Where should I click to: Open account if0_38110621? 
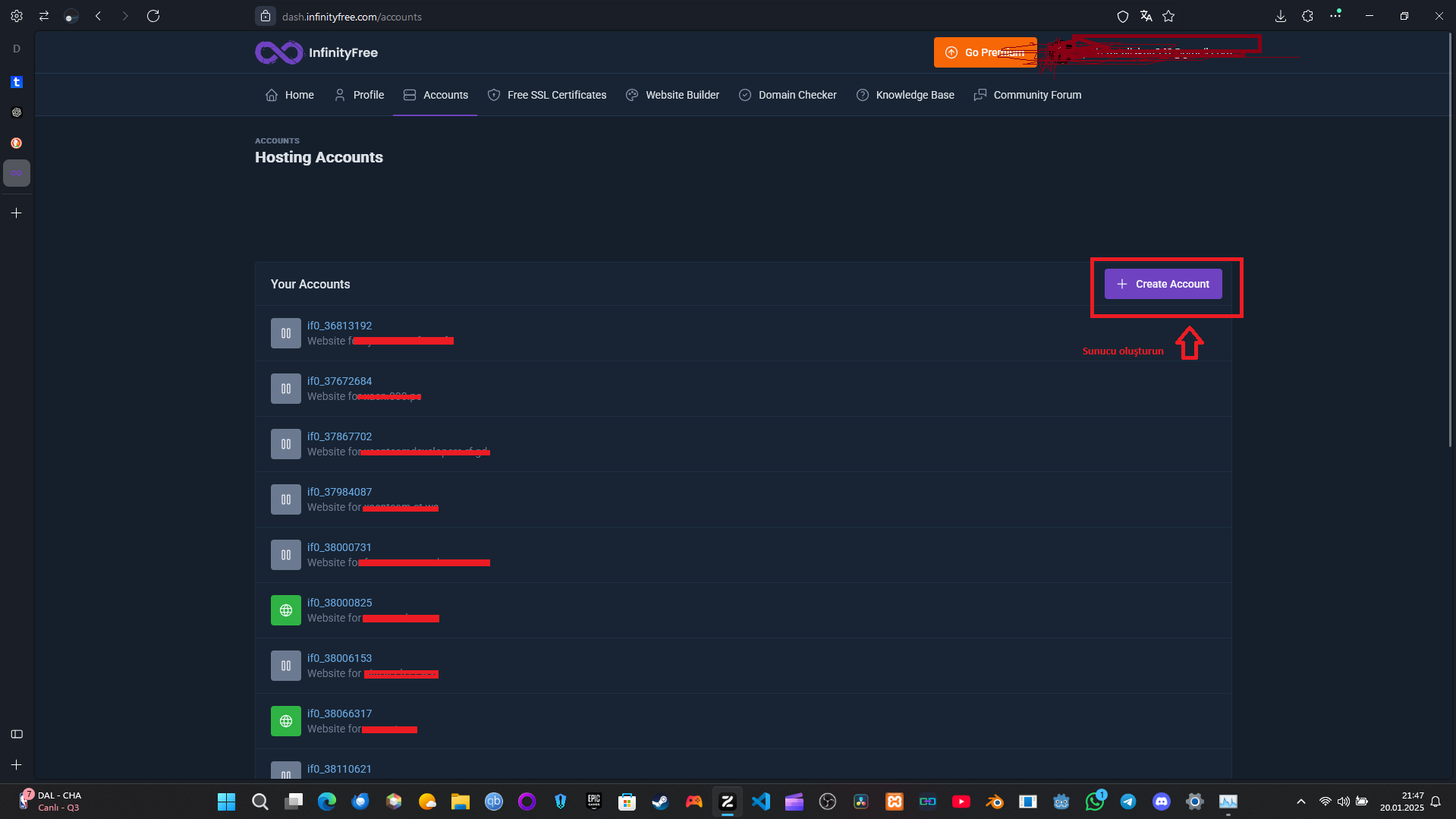(339, 769)
